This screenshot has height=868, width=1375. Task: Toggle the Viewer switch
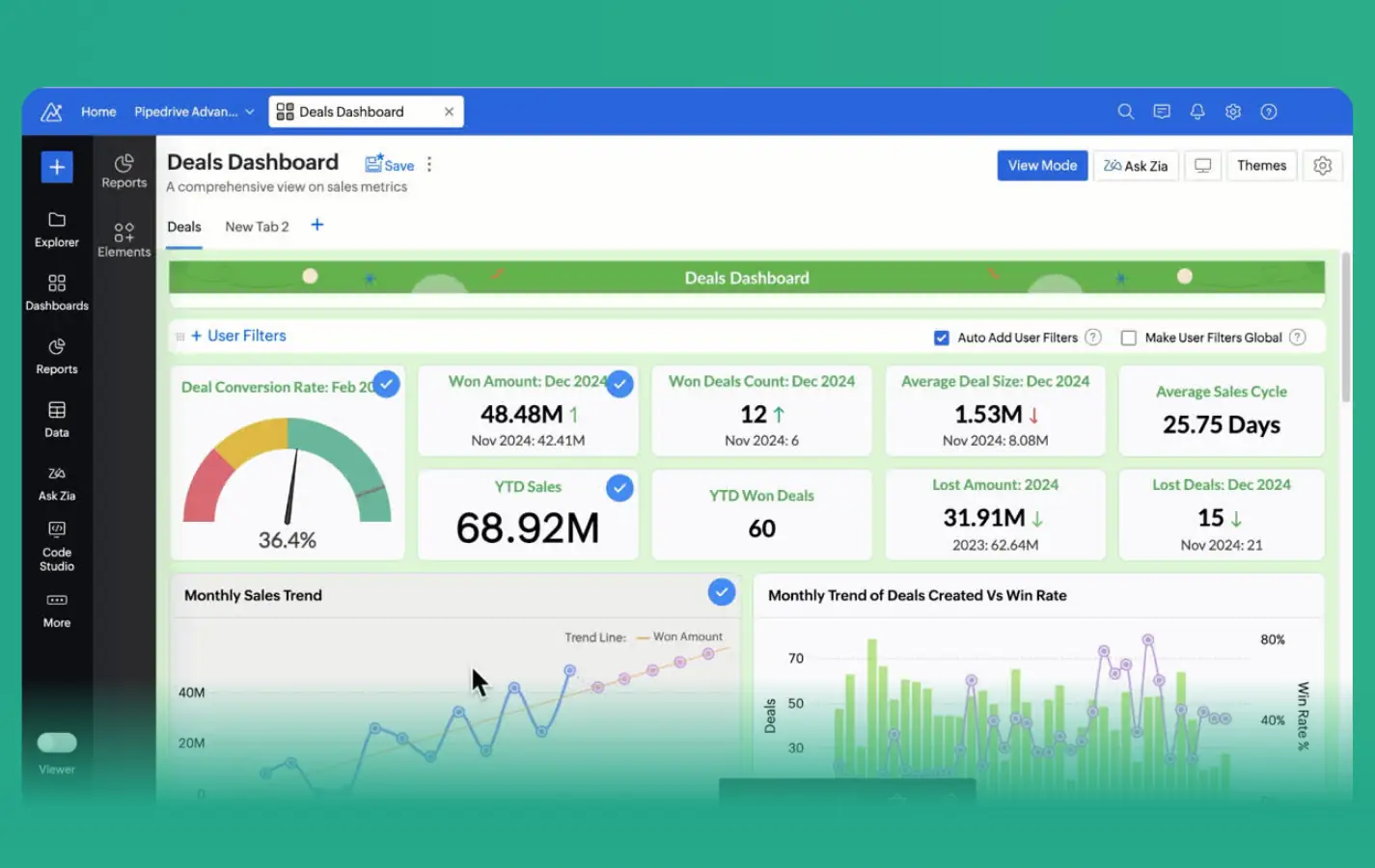click(x=57, y=742)
